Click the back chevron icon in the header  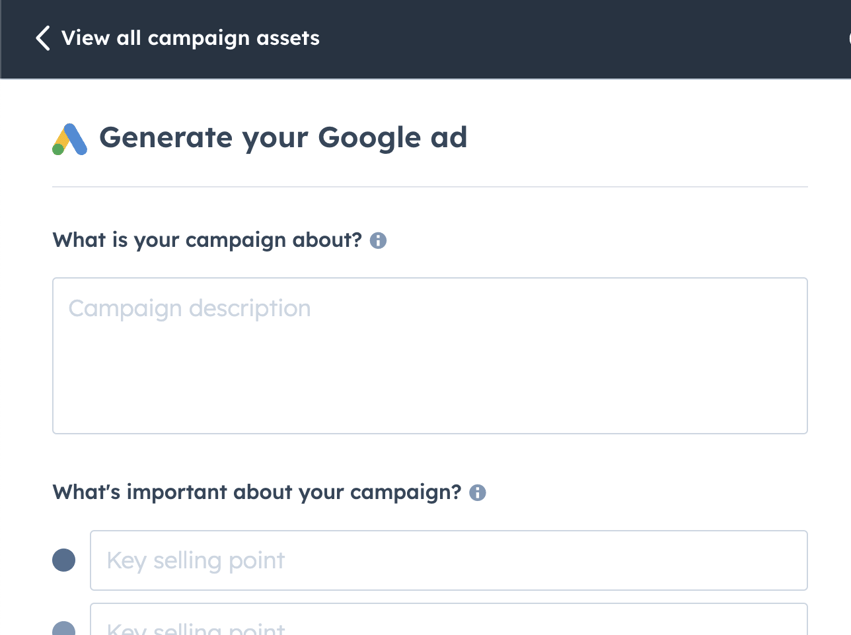coord(40,38)
